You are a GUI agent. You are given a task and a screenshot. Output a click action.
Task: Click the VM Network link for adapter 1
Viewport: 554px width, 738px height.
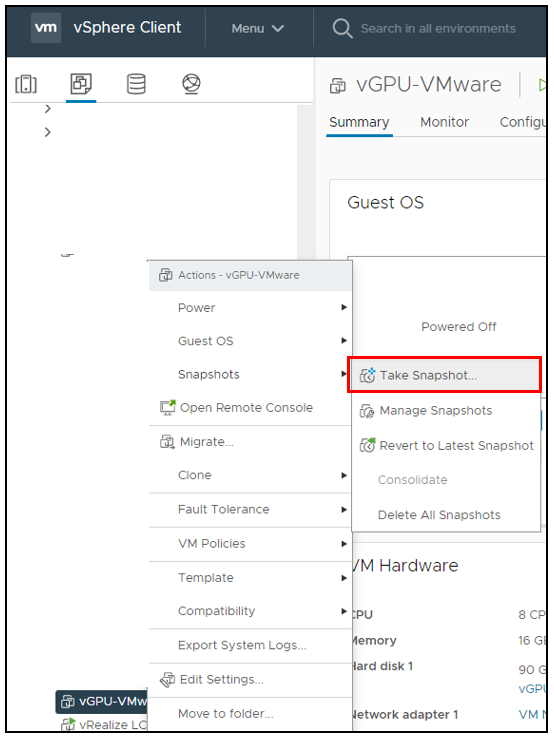pos(532,714)
